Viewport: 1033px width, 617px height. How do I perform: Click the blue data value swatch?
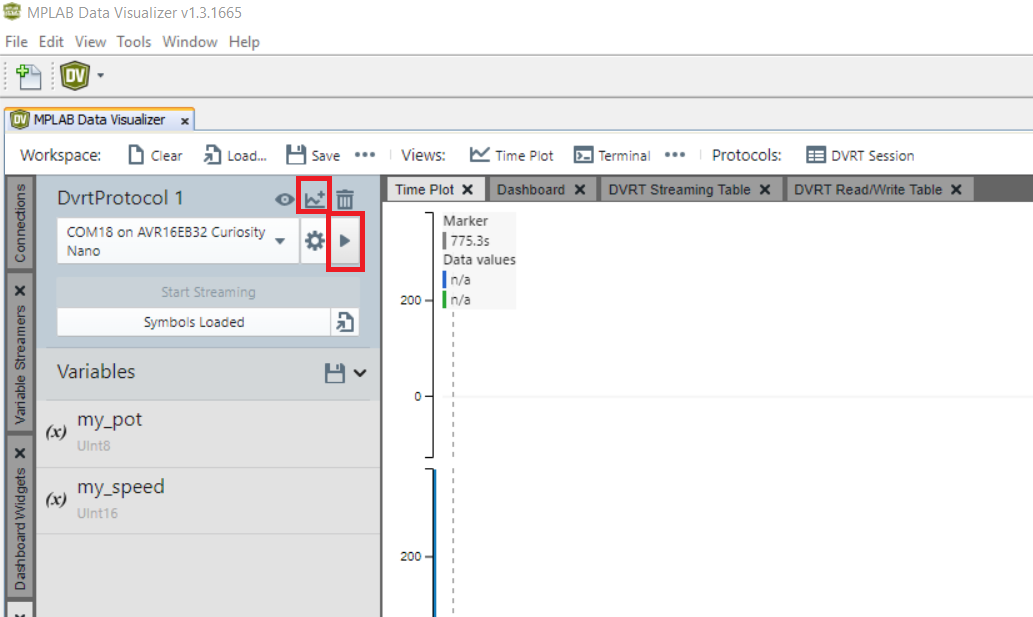pos(445,279)
